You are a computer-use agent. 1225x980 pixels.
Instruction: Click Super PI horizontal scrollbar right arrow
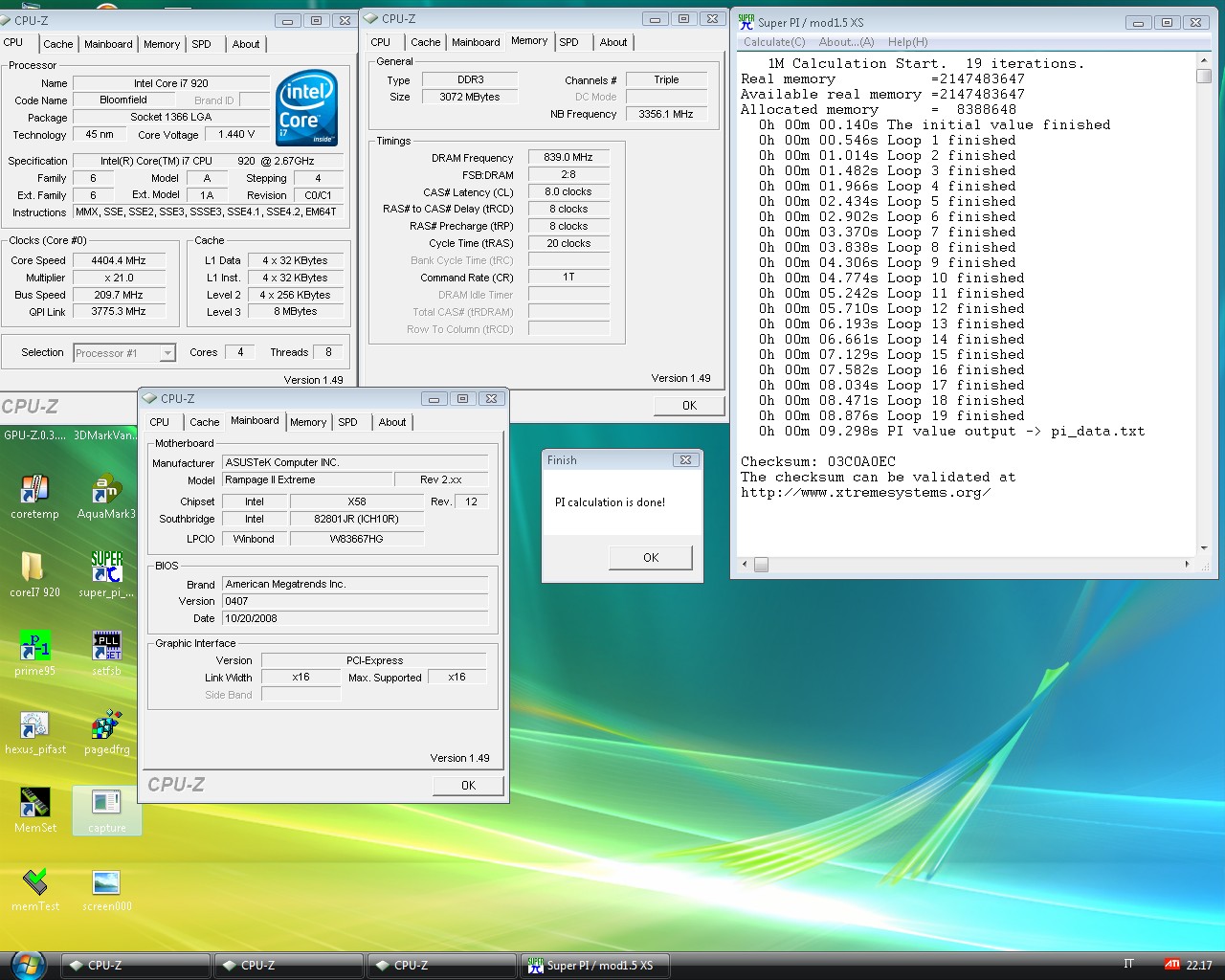1187,565
